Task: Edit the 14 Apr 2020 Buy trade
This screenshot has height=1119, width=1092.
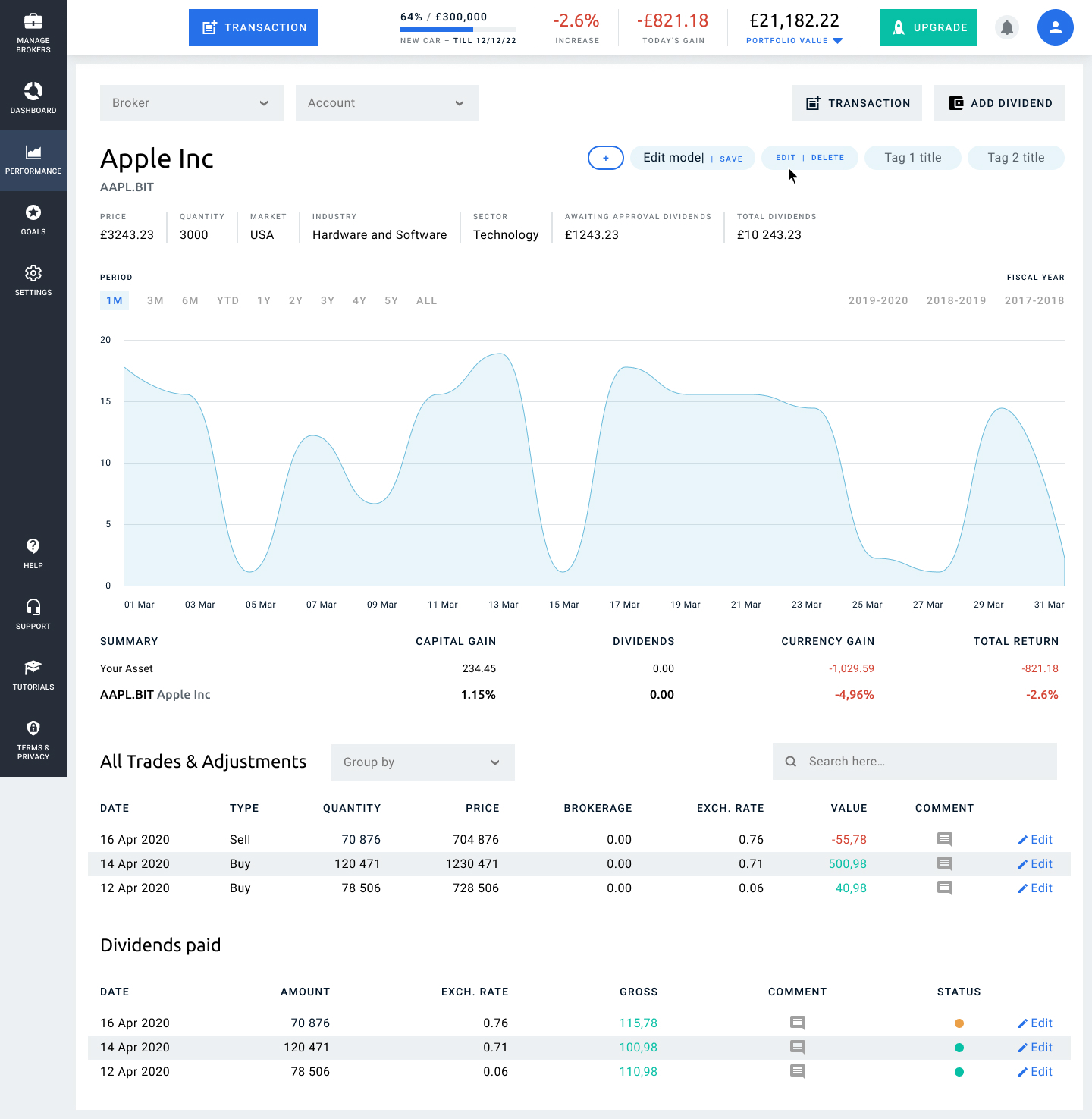Action: (x=1035, y=864)
